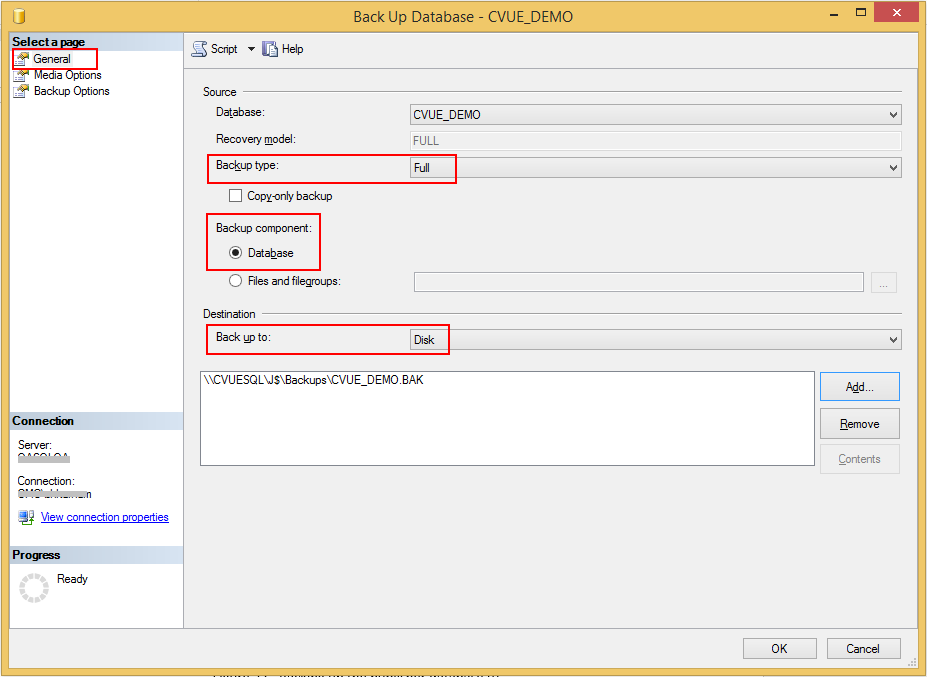Expand the Backup type dropdown
Image resolution: width=927 pixels, height=677 pixels.
(656, 168)
